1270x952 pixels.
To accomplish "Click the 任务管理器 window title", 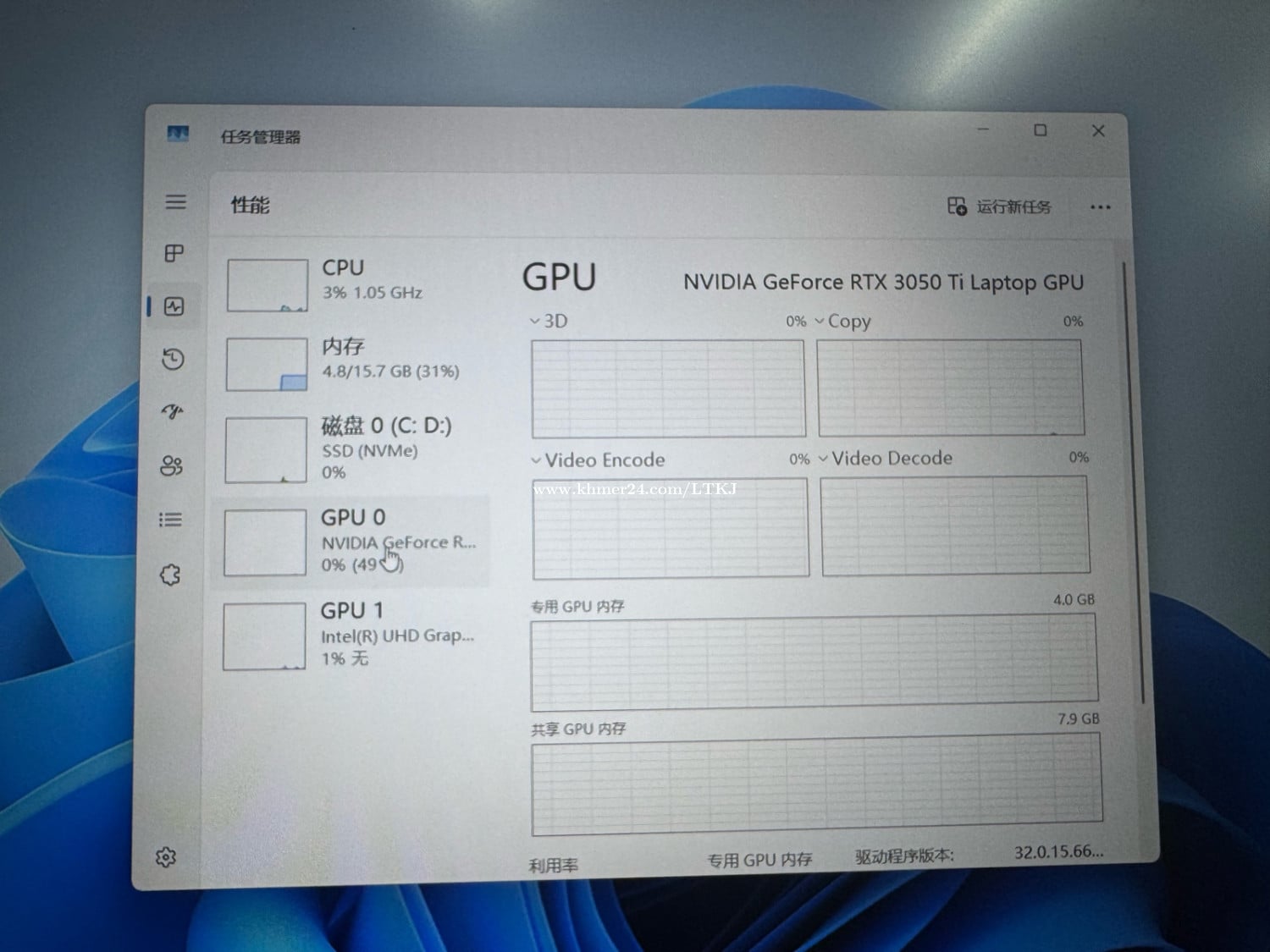I will (261, 137).
